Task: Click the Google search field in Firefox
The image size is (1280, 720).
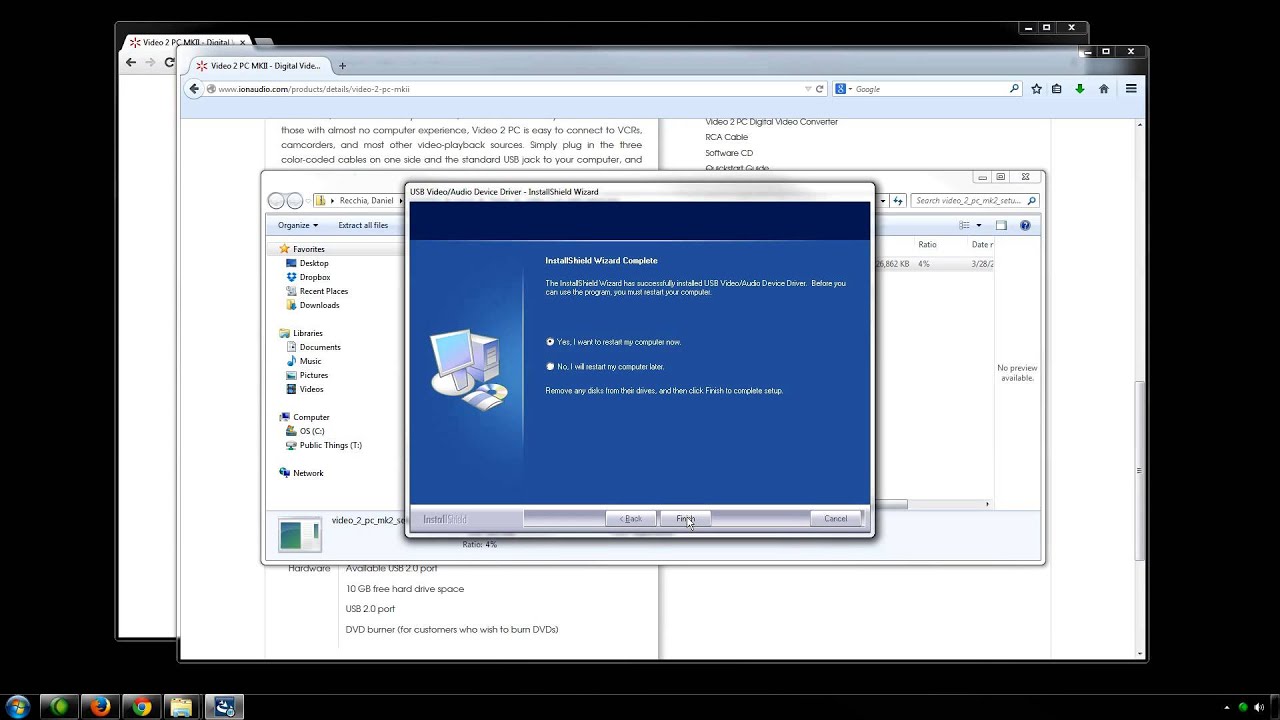Action: point(930,89)
